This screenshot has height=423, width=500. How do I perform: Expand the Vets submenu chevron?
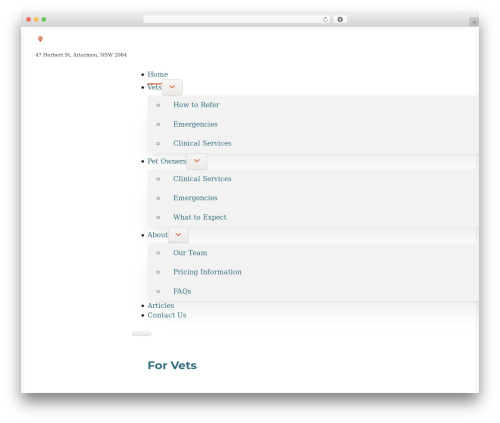[172, 87]
